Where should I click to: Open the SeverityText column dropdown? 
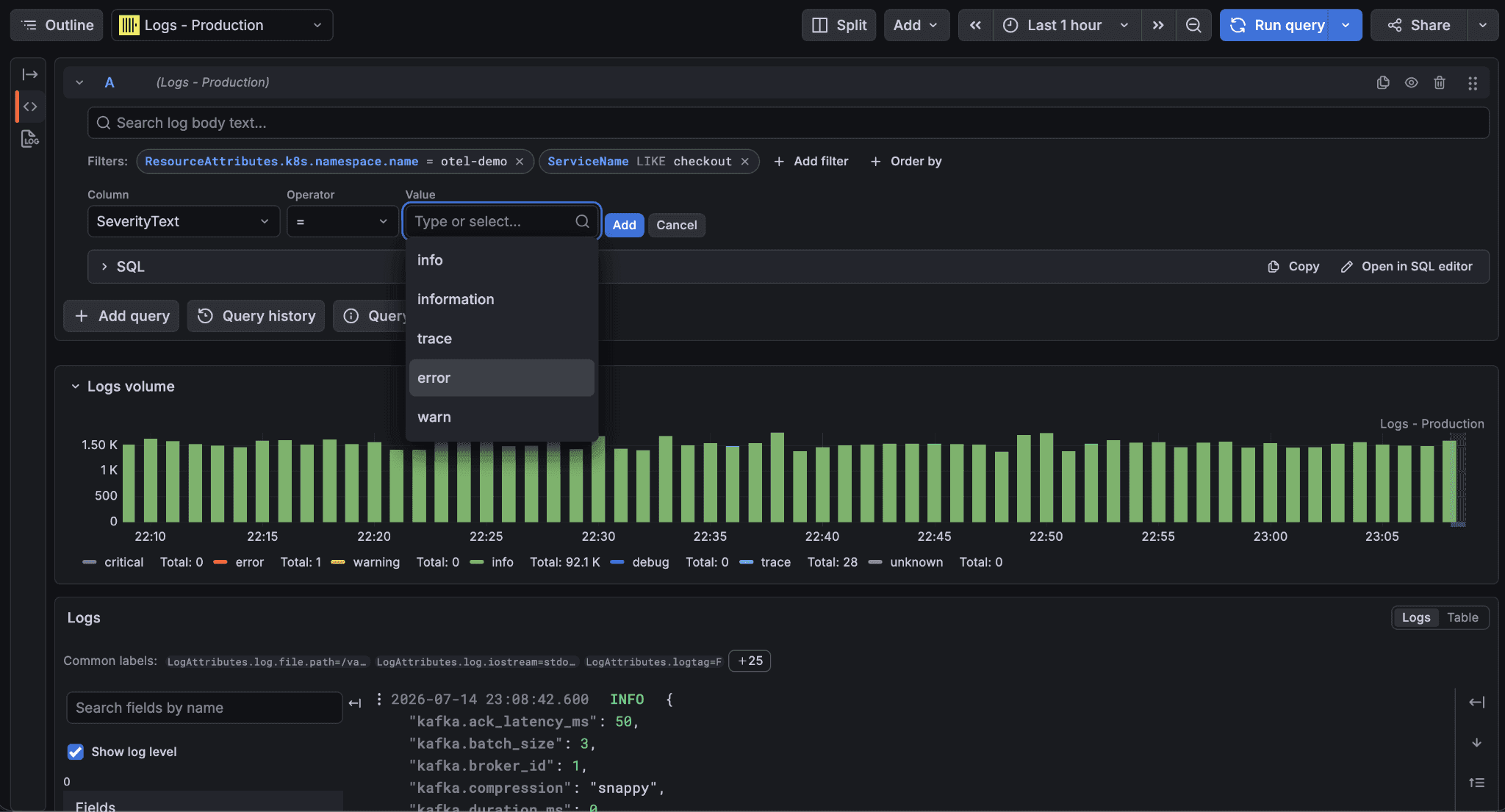183,221
